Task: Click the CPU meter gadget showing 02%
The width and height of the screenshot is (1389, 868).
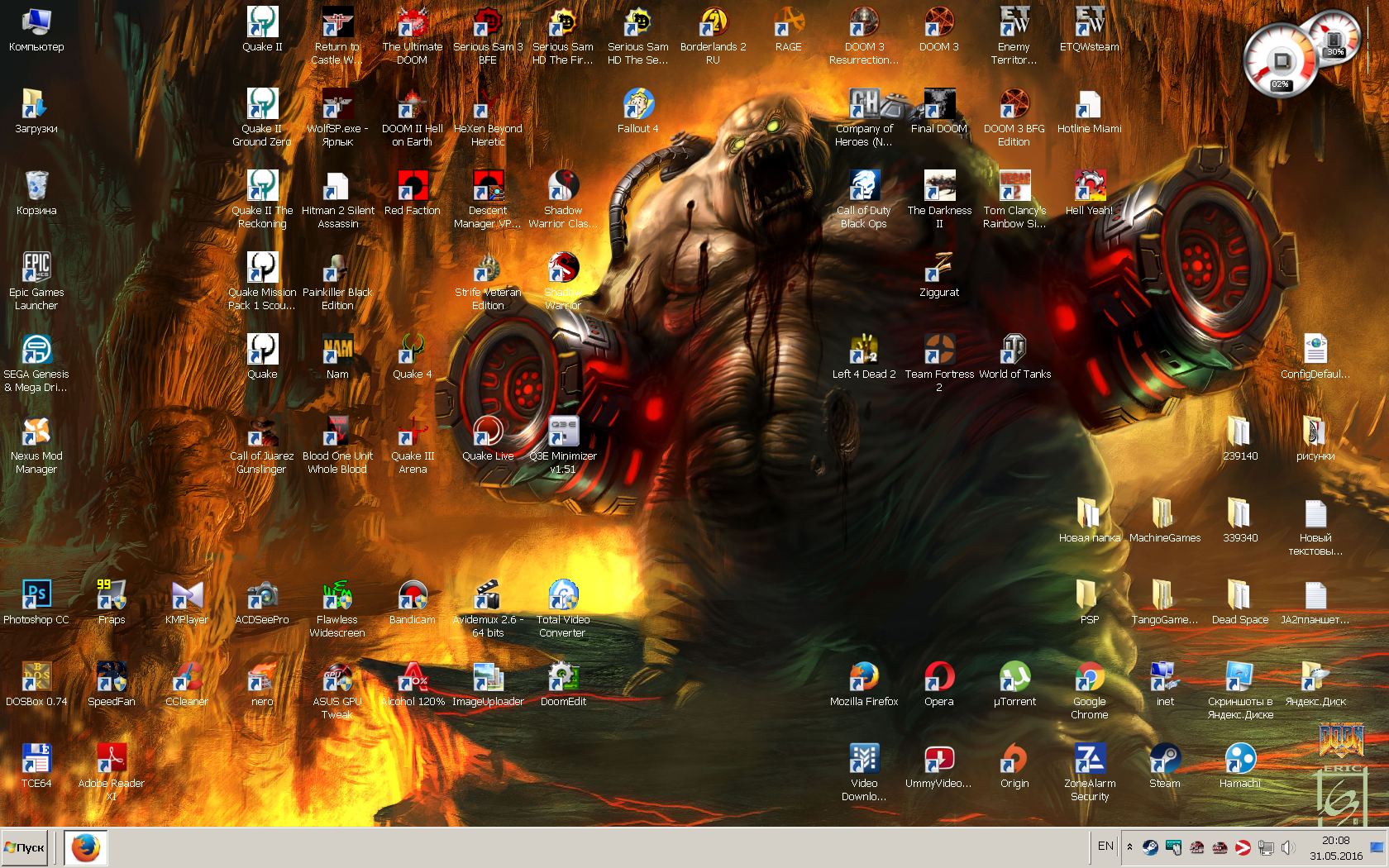Action: [1281, 60]
